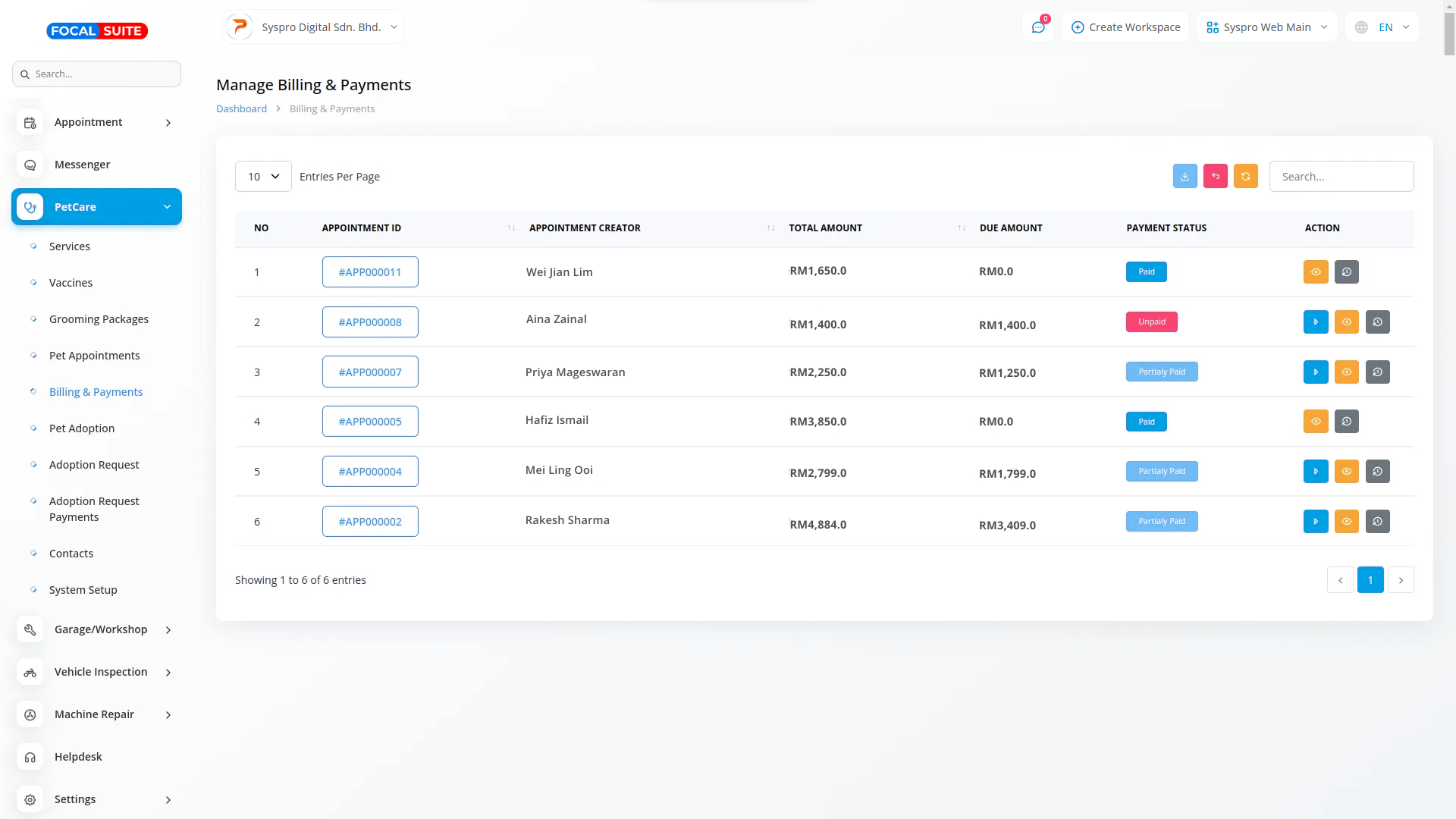Click the blue download export icon
Image resolution: width=1456 pixels, height=819 pixels.
pos(1185,176)
